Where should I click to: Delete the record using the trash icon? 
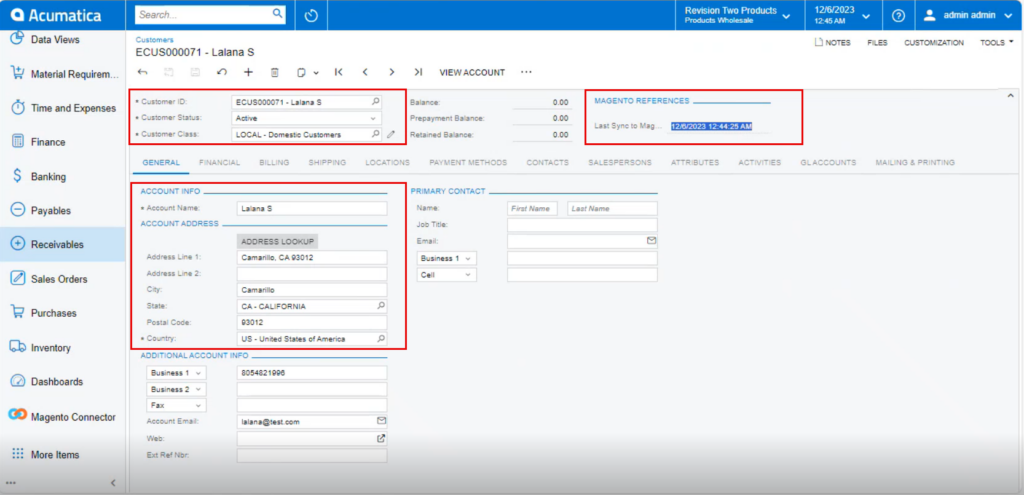(x=275, y=72)
